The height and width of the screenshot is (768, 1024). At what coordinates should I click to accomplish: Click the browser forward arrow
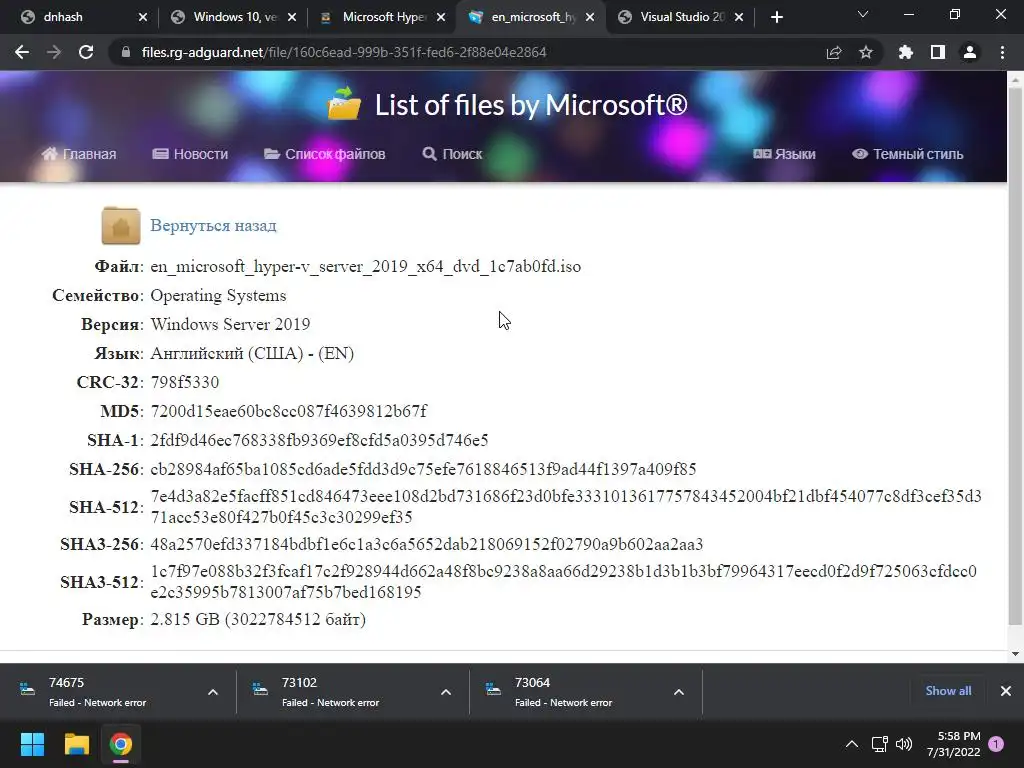click(x=54, y=52)
